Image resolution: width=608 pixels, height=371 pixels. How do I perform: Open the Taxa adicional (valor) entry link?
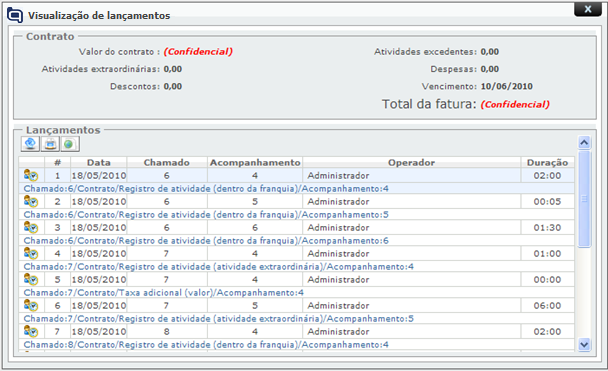coord(164,292)
